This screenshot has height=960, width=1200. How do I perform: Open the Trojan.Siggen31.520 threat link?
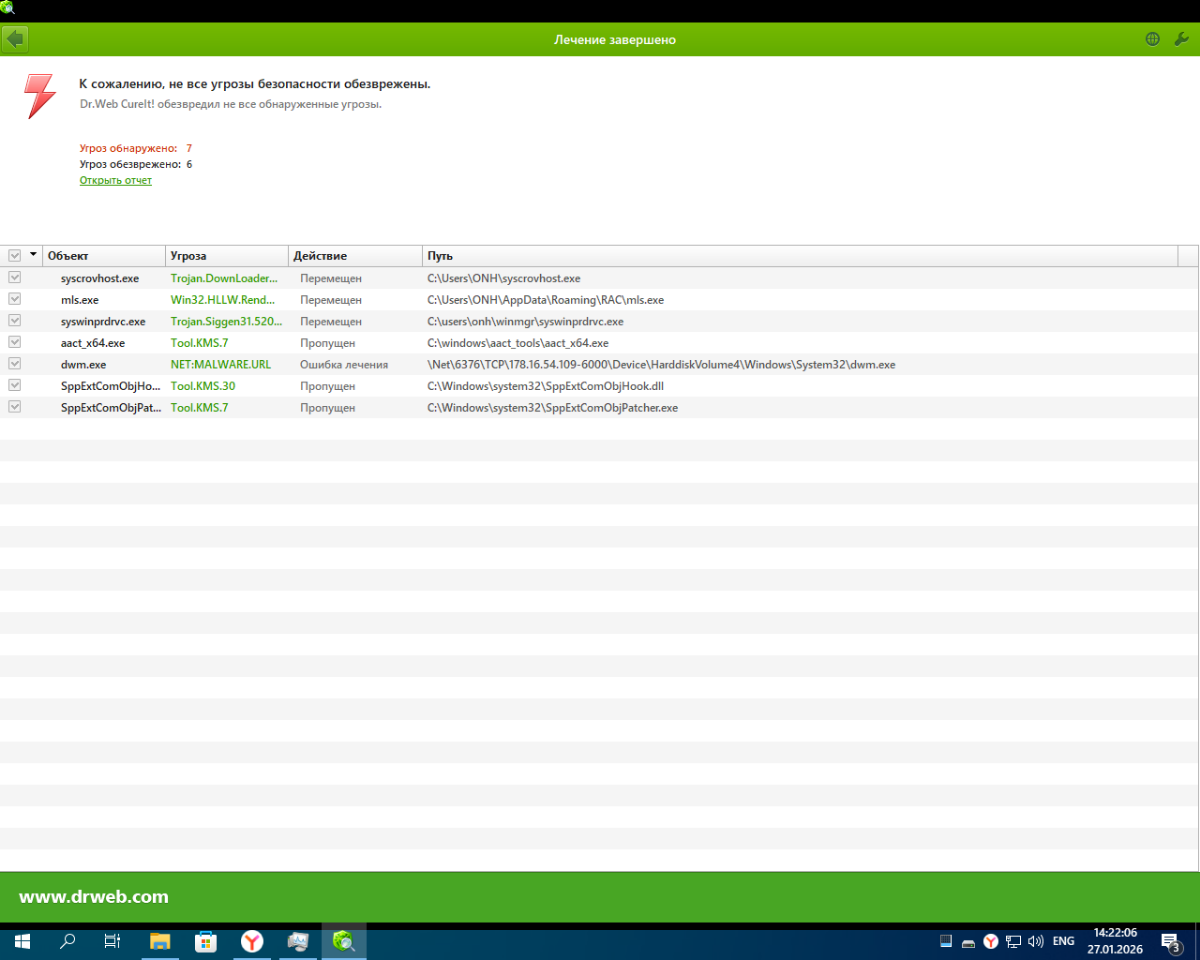[x=226, y=322]
